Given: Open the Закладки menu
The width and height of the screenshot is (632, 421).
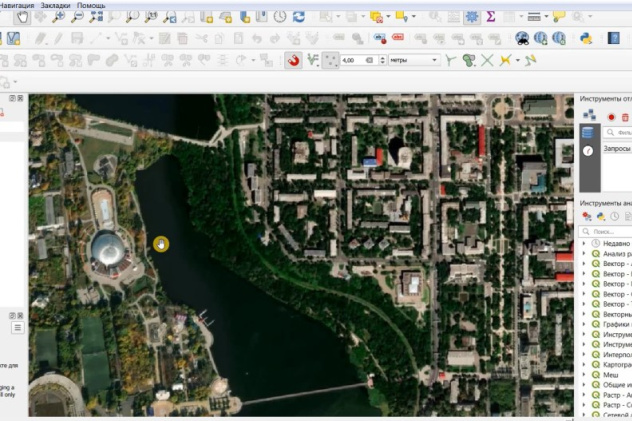Looking at the screenshot, I should coord(54,5).
